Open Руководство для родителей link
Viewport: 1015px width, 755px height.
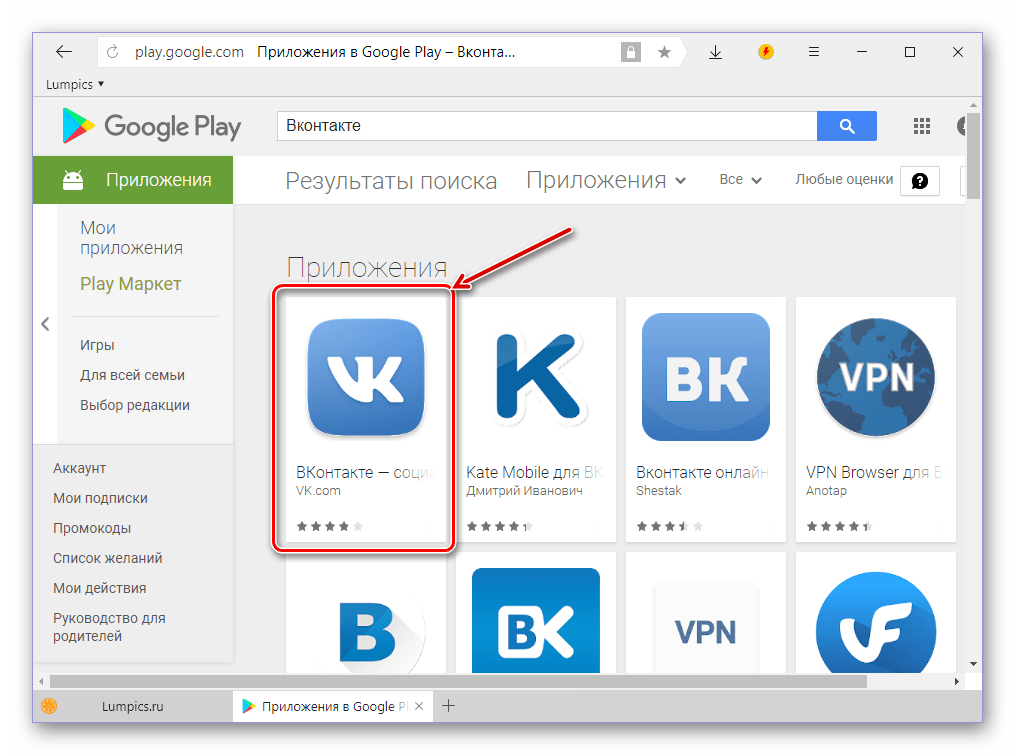click(109, 627)
